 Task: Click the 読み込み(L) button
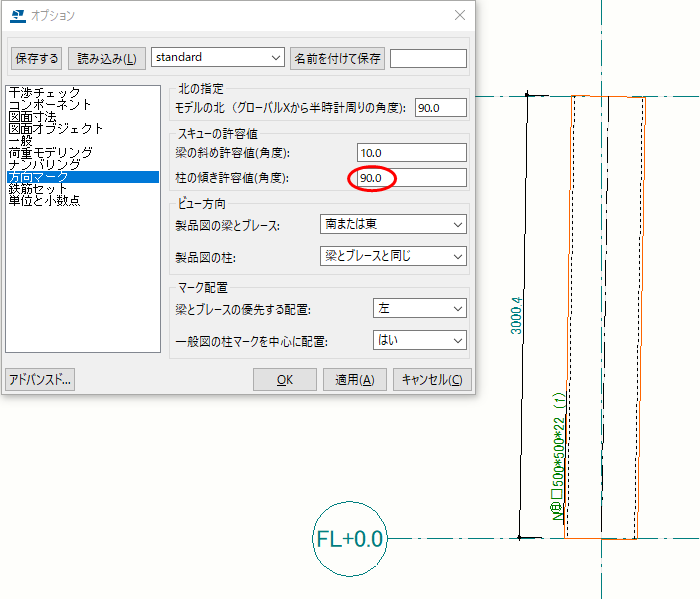[x=107, y=58]
